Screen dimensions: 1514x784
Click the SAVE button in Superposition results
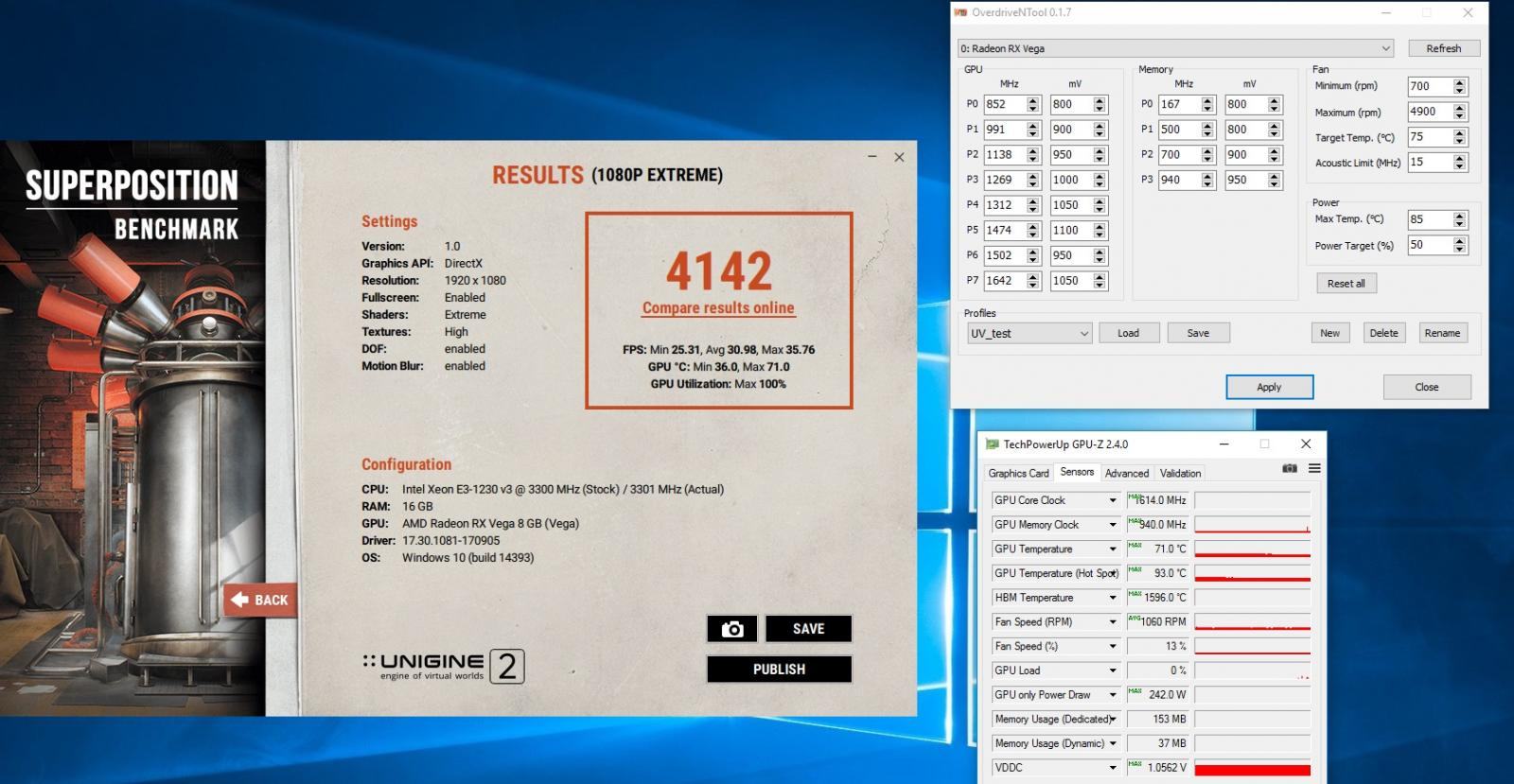coord(808,629)
